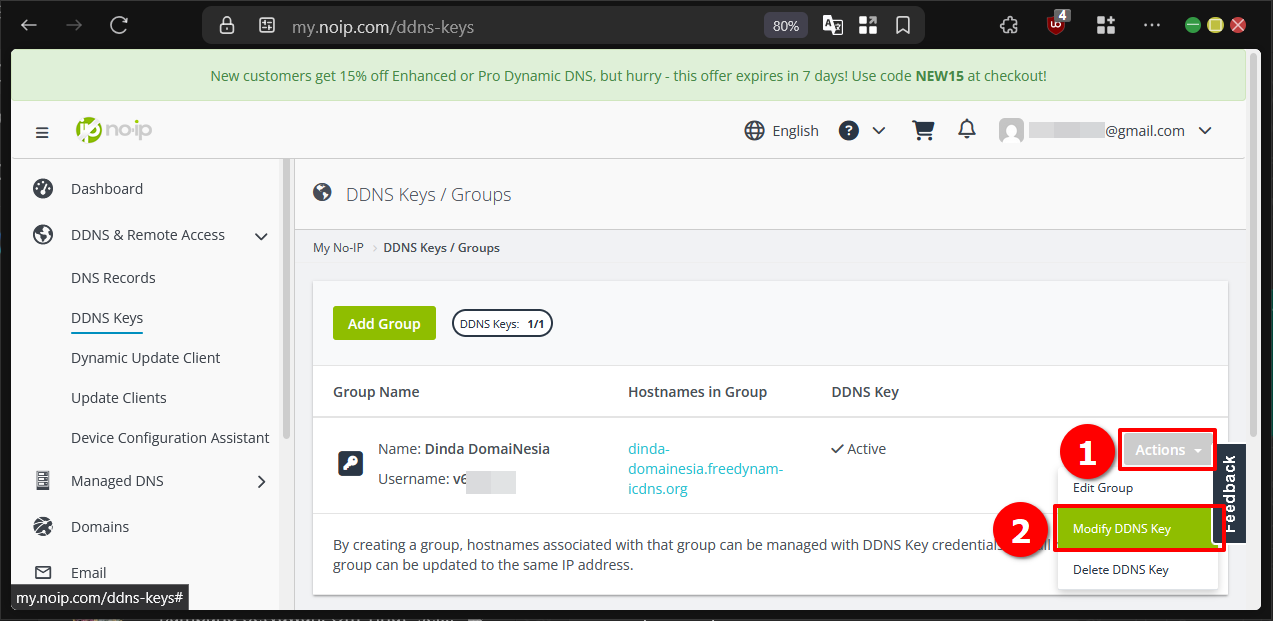
Task: Expand the gmail account menu
Action: point(1205,130)
